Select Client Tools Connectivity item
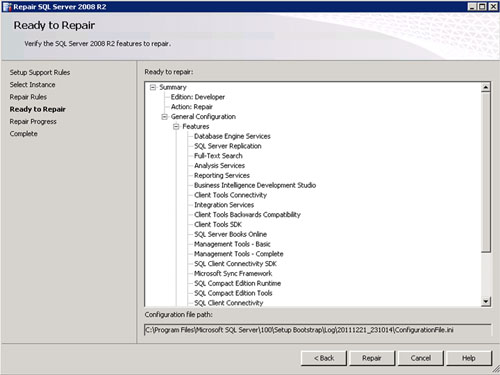The width and height of the screenshot is (500, 375). click(230, 195)
